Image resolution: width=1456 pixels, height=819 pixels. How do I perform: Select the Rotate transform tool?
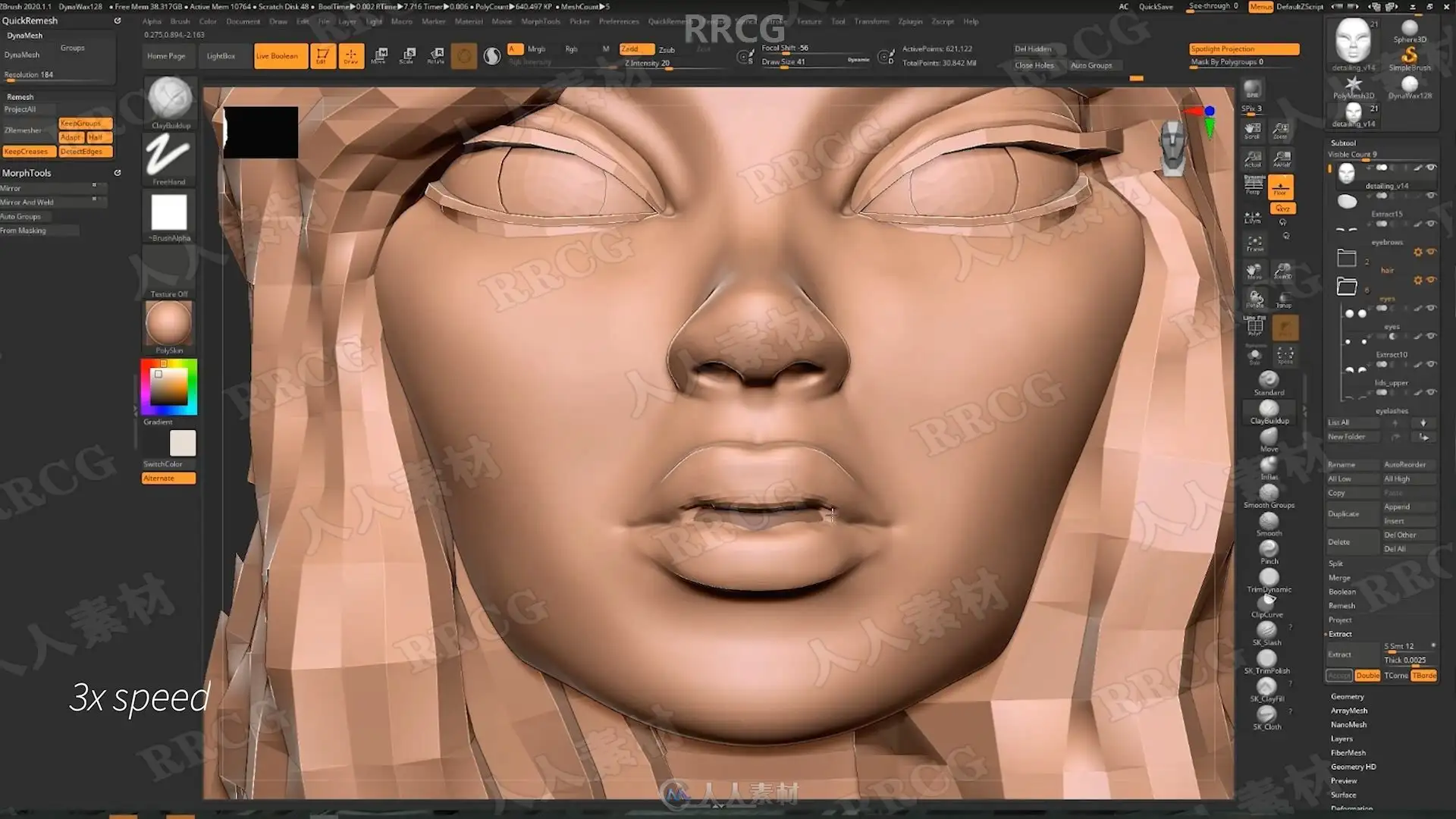[436, 55]
